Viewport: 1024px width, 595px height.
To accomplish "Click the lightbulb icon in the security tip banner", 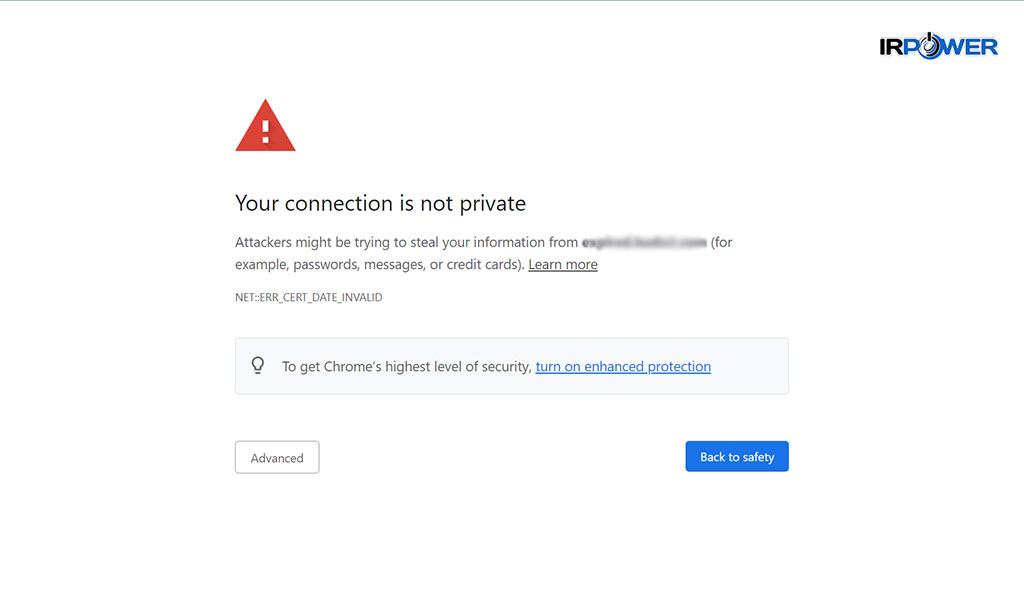I will click(258, 365).
